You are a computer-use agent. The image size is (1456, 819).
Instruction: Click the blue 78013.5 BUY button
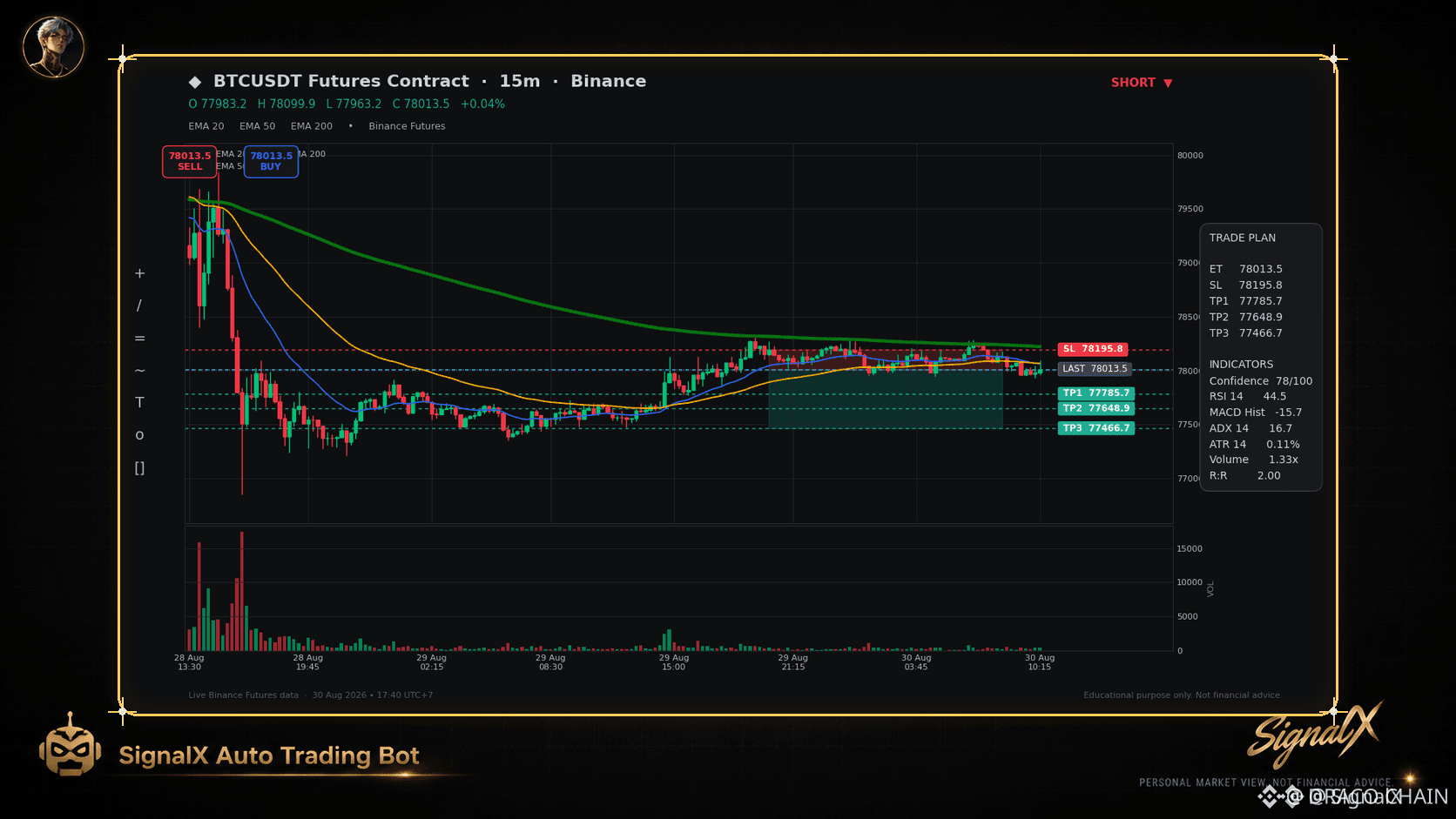pyautogui.click(x=271, y=161)
